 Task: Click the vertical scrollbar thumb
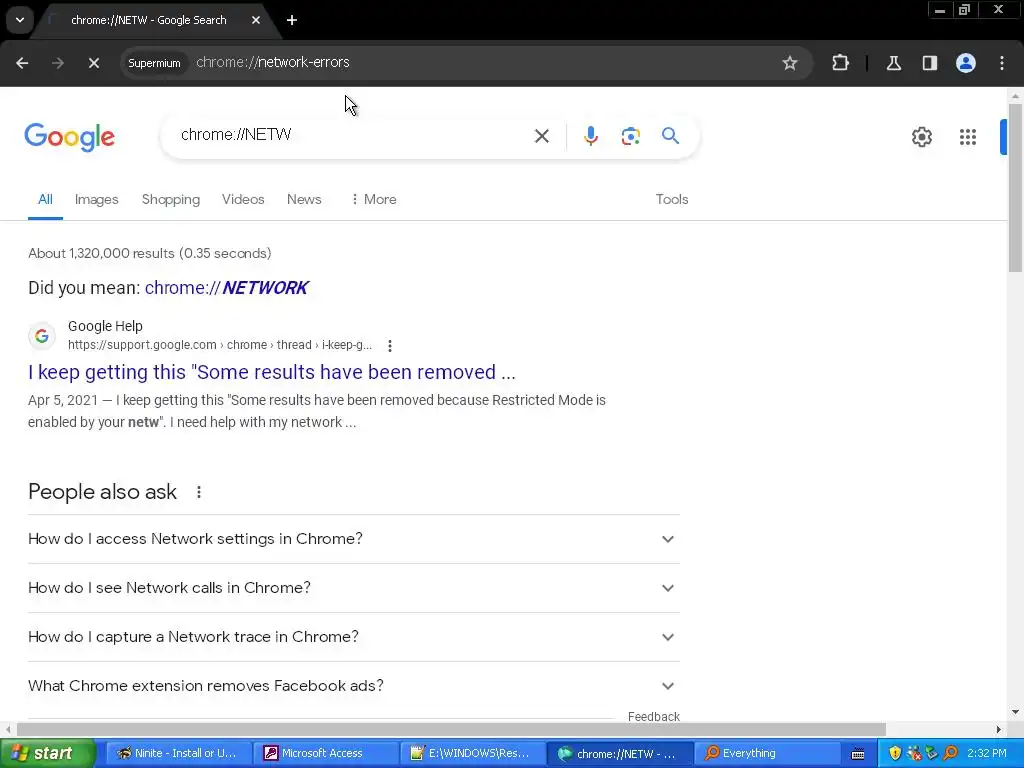pyautogui.click(x=1015, y=187)
